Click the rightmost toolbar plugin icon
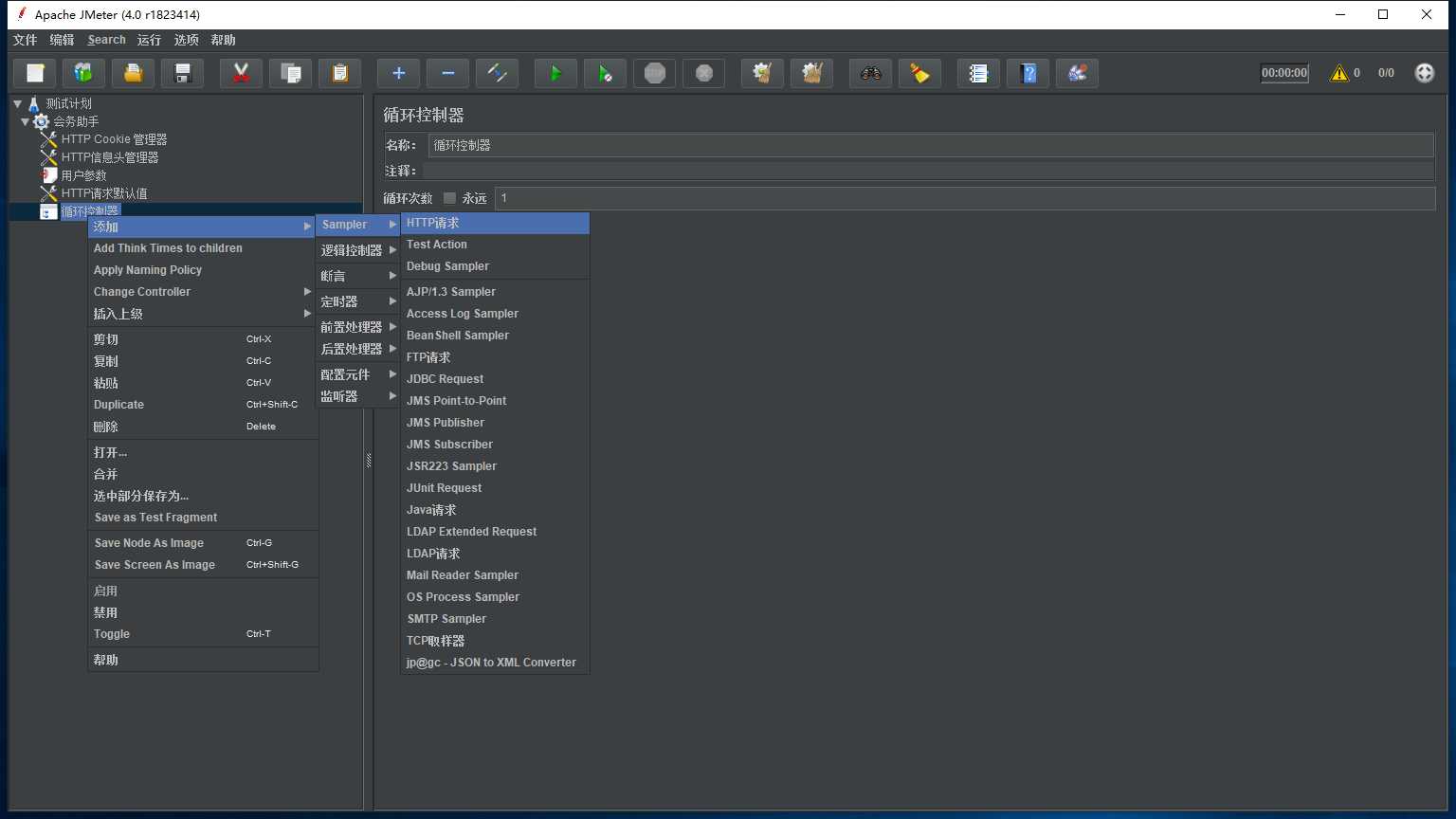The width and height of the screenshot is (1456, 819). 1077,73
